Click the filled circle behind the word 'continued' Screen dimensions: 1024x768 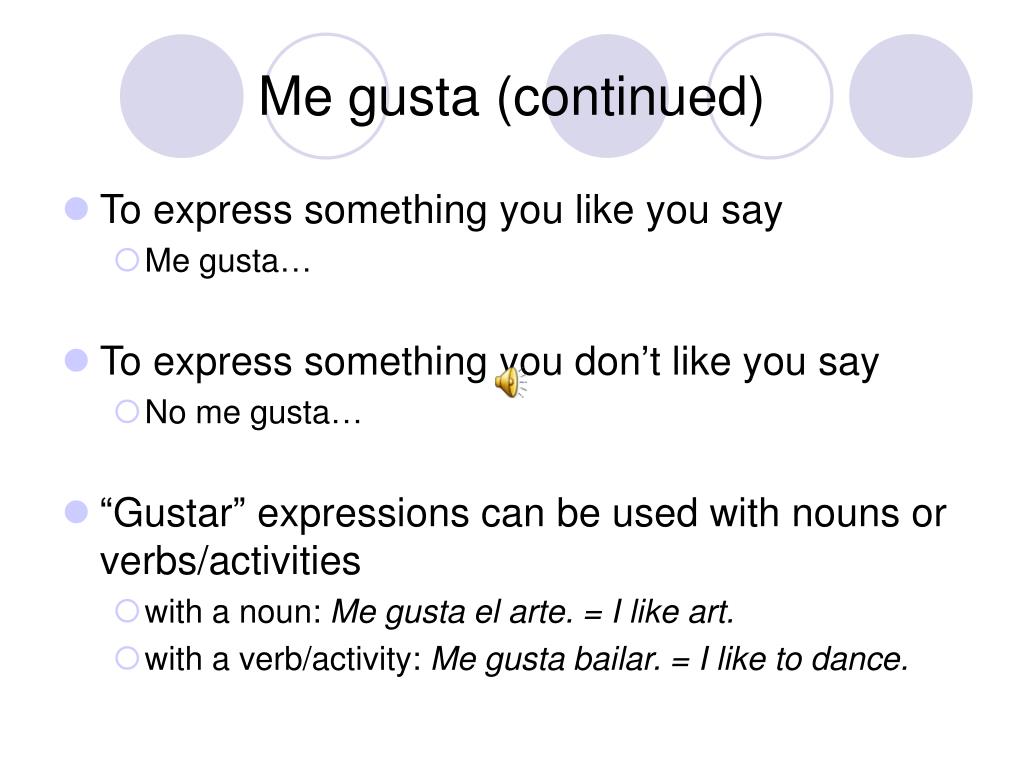coord(607,96)
